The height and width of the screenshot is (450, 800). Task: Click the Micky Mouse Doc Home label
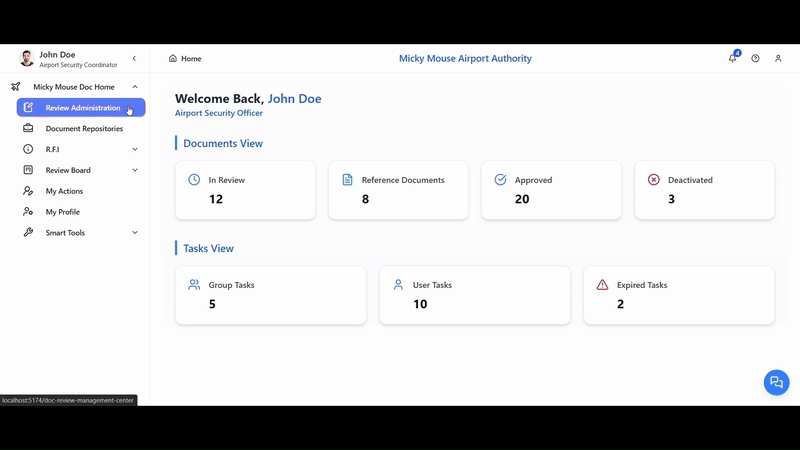coord(74,87)
